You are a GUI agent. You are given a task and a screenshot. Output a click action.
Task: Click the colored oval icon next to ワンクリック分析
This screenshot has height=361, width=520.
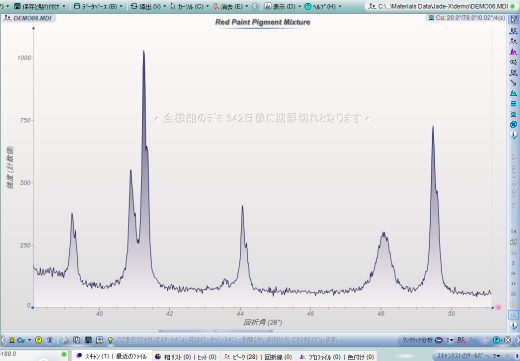[439, 340]
